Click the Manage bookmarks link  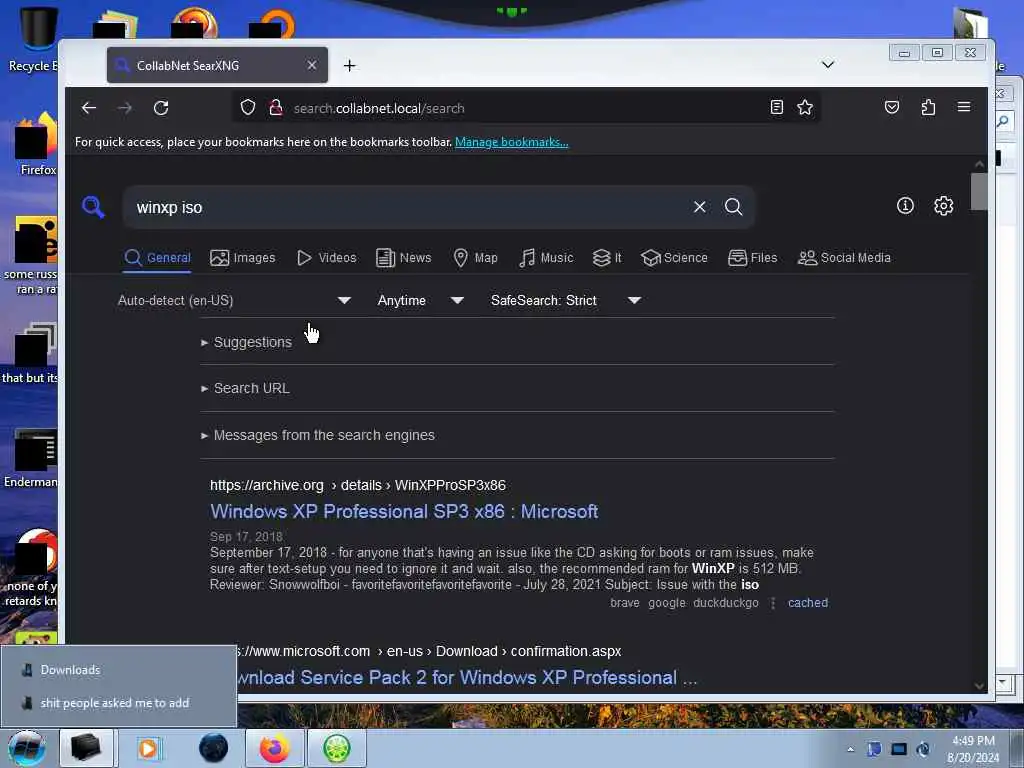(511, 142)
